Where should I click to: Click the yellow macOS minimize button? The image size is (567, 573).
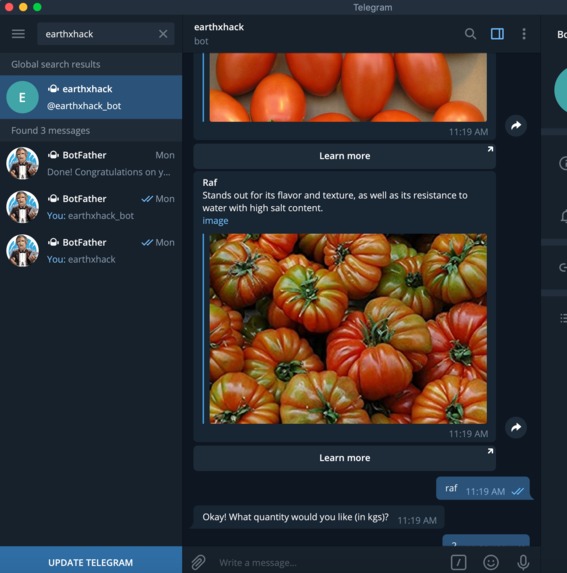pyautogui.click(x=23, y=7)
